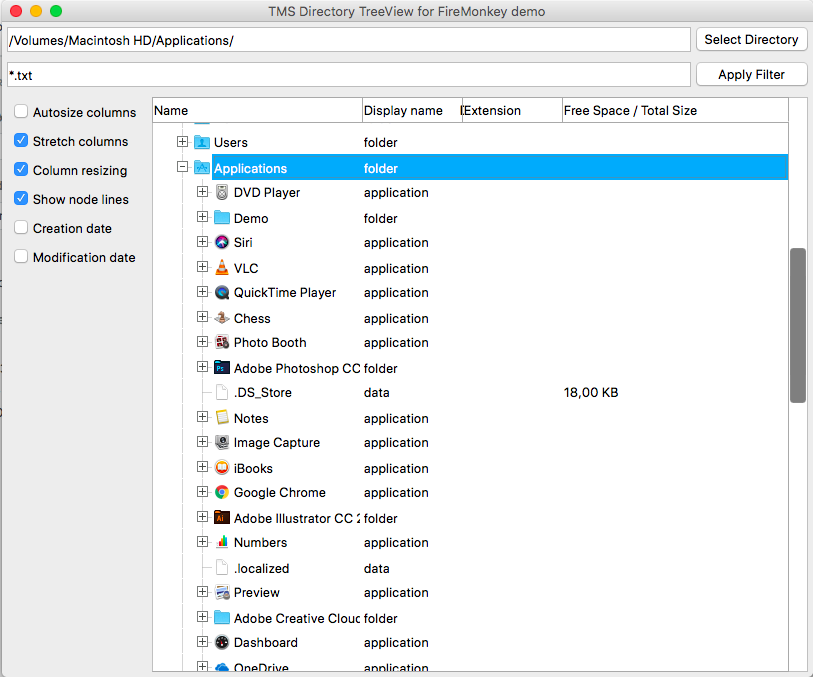Expand the Siri node

pyautogui.click(x=202, y=242)
